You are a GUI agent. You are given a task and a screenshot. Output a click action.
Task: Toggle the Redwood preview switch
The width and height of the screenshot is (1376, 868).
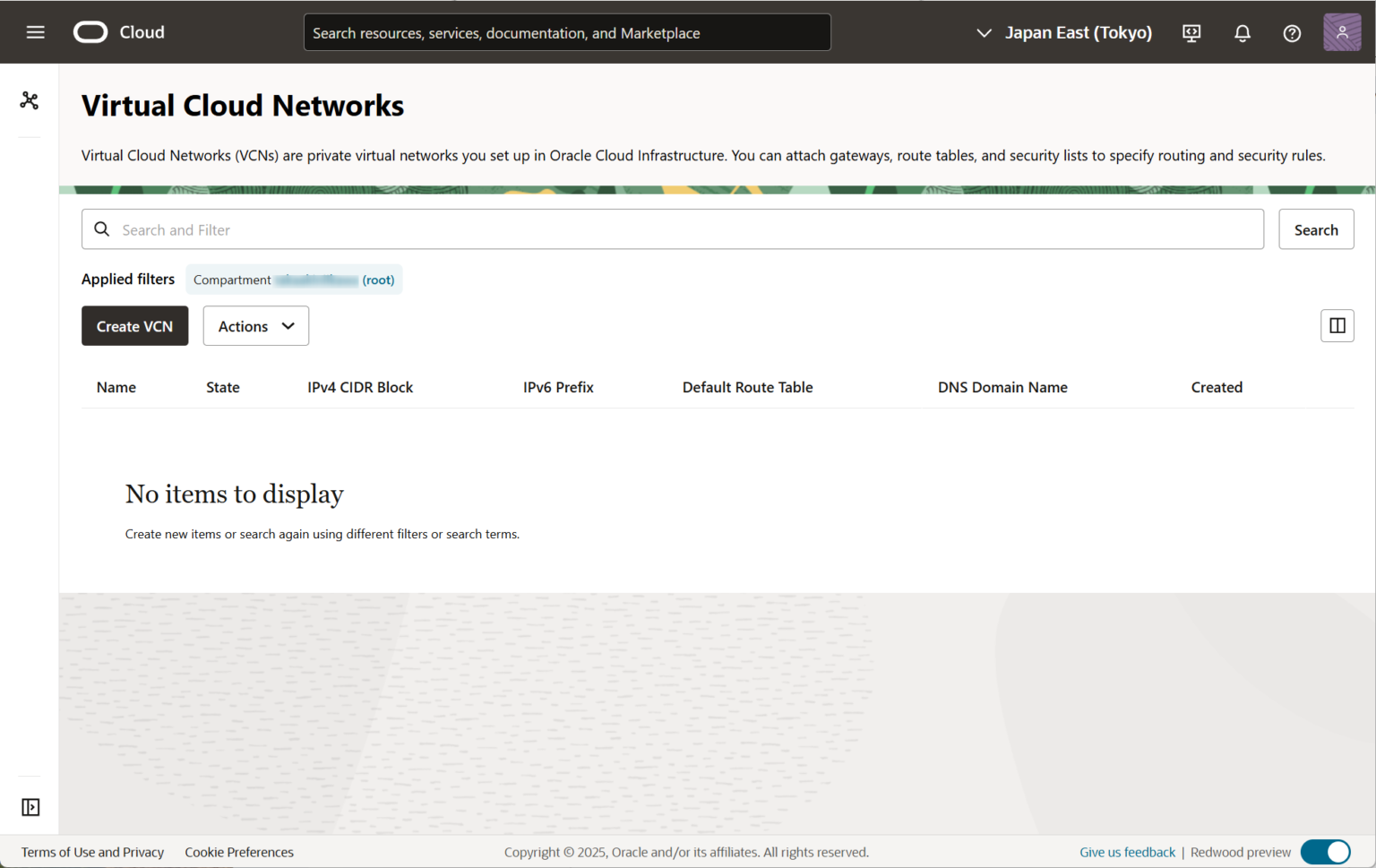[1325, 852]
